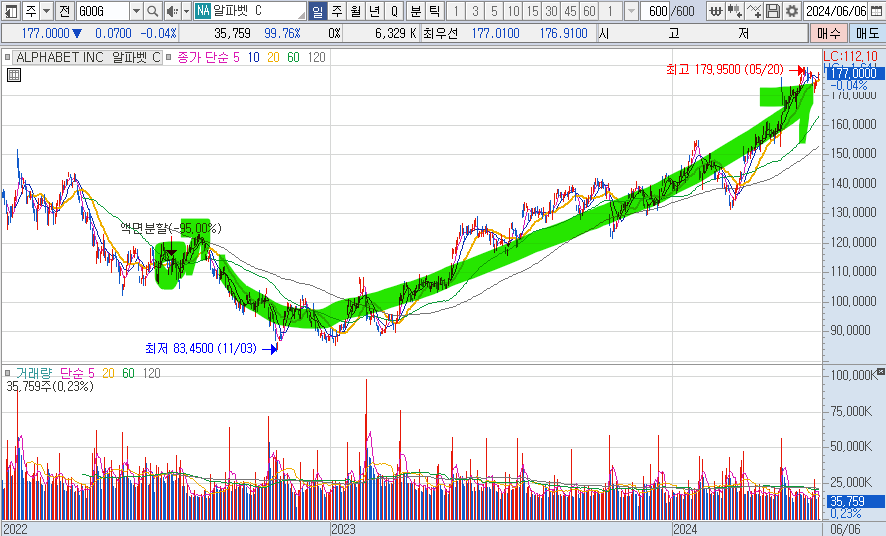886x536 pixels.
Task: Click the 6,329 K value in quote bar
Action: [x=396, y=33]
